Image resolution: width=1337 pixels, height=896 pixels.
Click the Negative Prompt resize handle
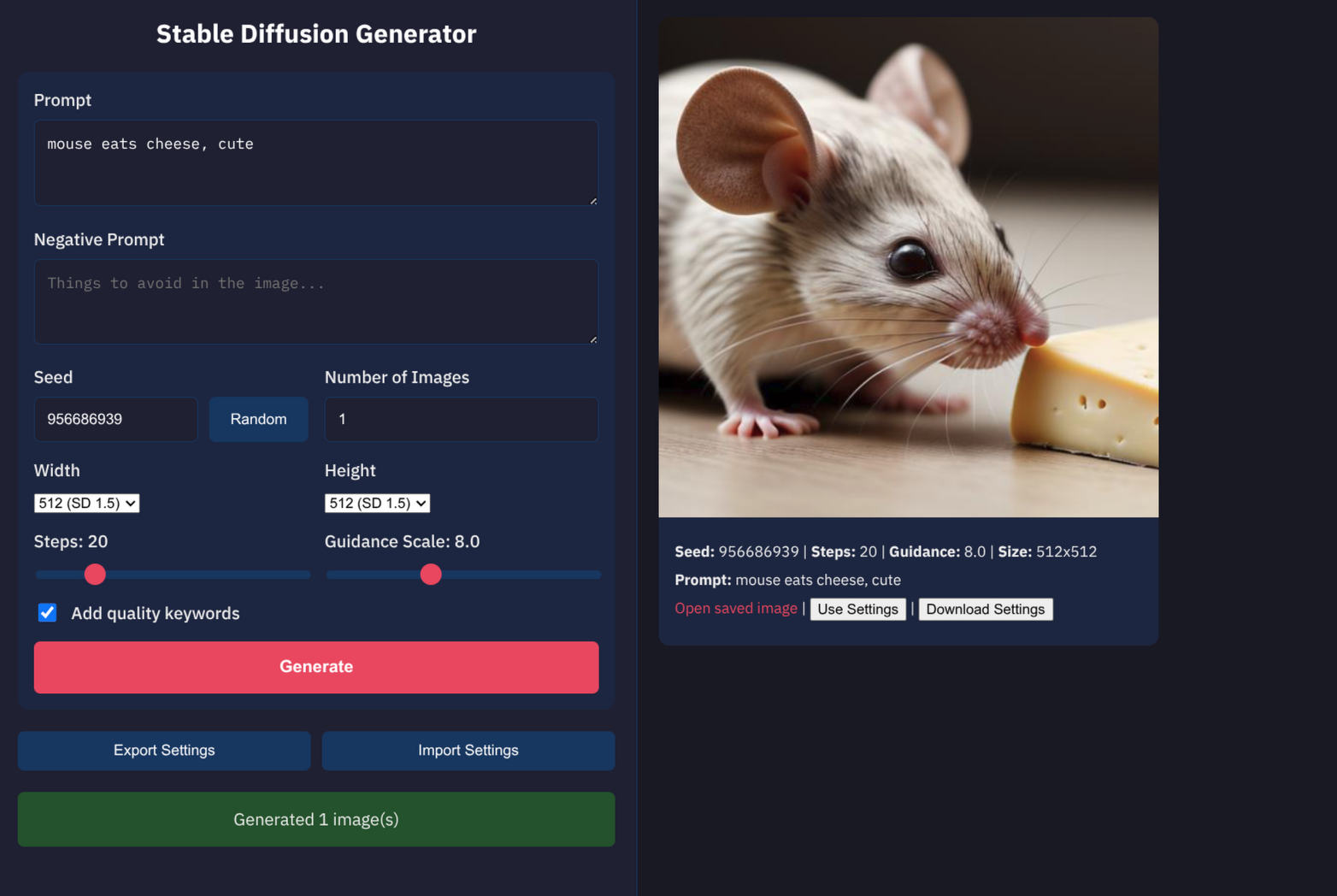593,339
